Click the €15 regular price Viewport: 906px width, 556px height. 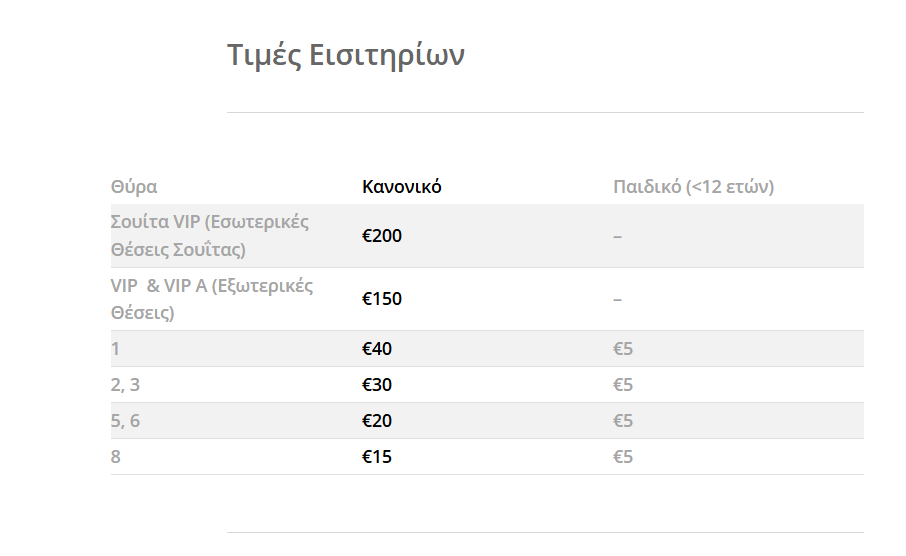click(377, 457)
